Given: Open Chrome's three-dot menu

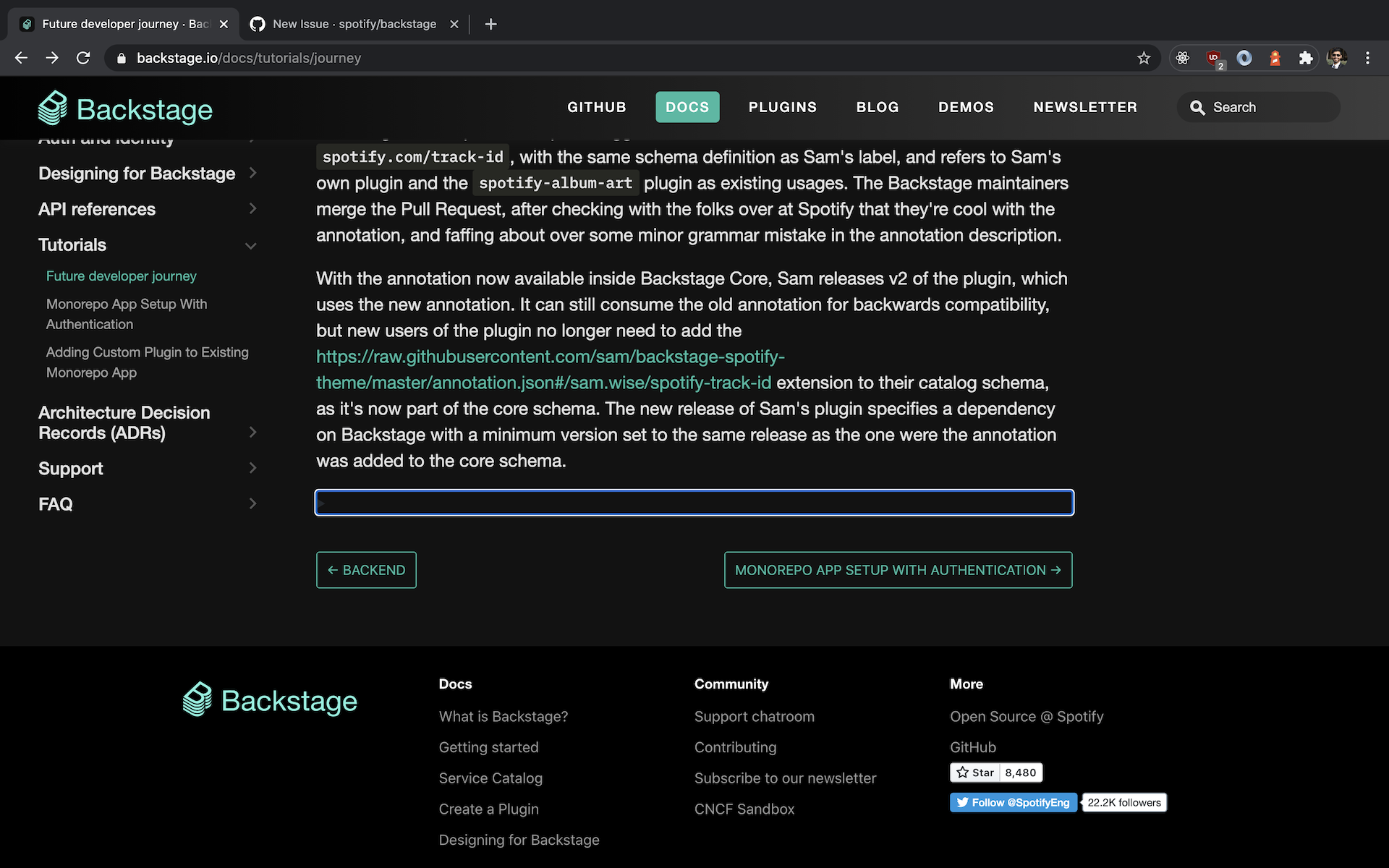Looking at the screenshot, I should pos(1367,58).
